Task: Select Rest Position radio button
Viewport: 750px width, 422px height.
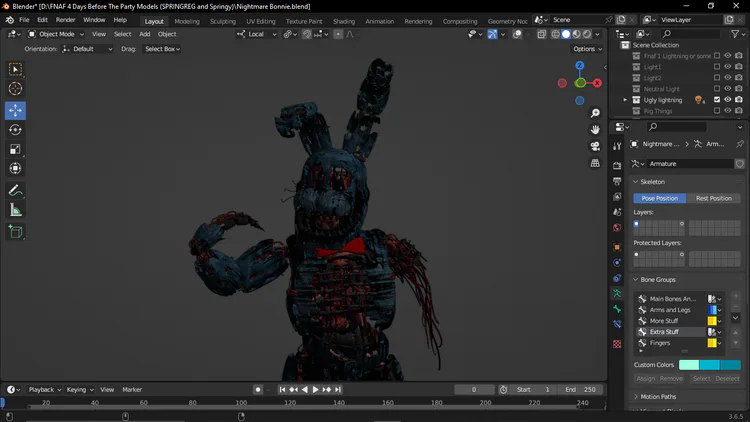Action: (x=714, y=198)
